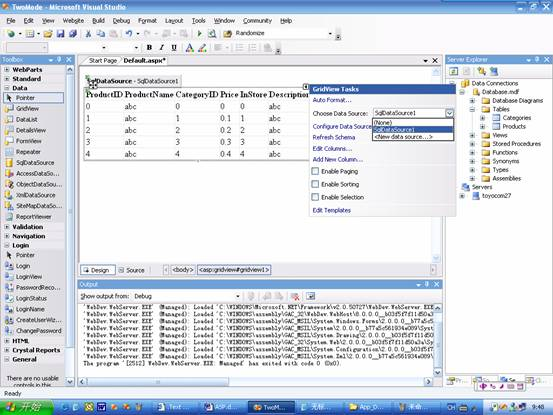Click the Background Color highlighter icon
This screenshot has width=553, height=415.
coord(202,48)
